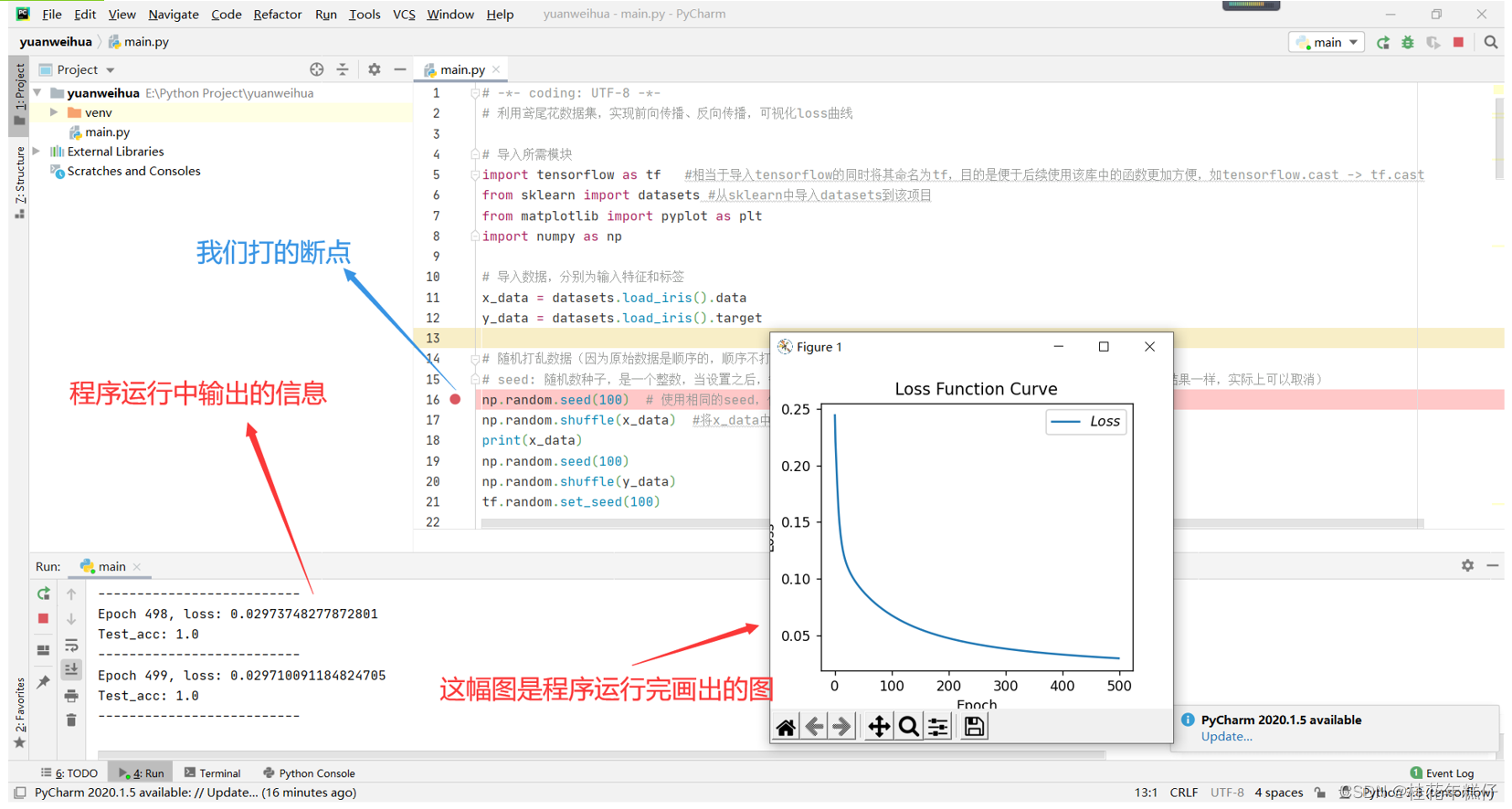Toggle Pin Tab in Run panel
This screenshot has width=1512, height=809.
(43, 682)
